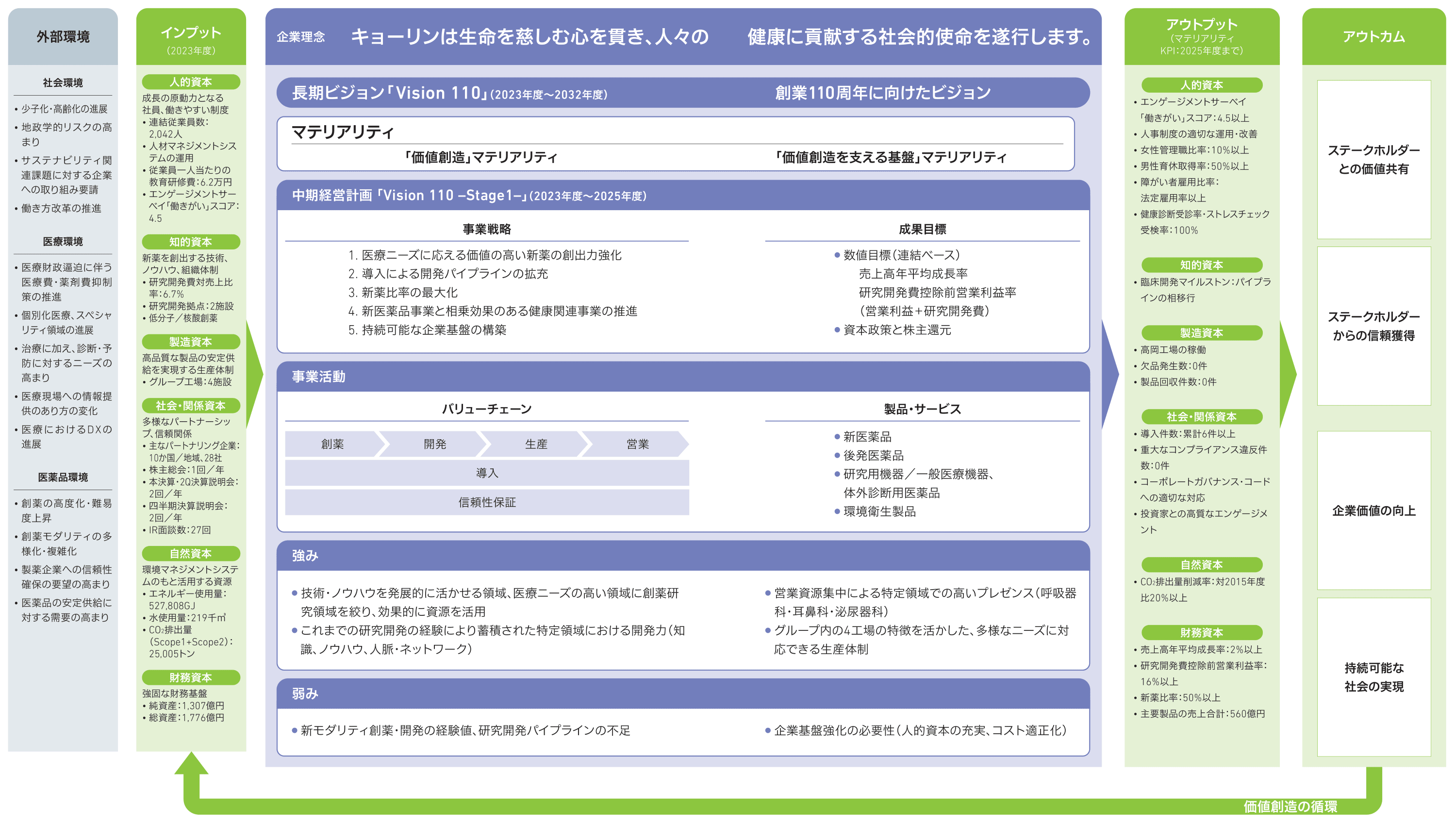This screenshot has width=1456, height=824.
Task: Select the 製造資本 label under インプット
Action: click(191, 342)
